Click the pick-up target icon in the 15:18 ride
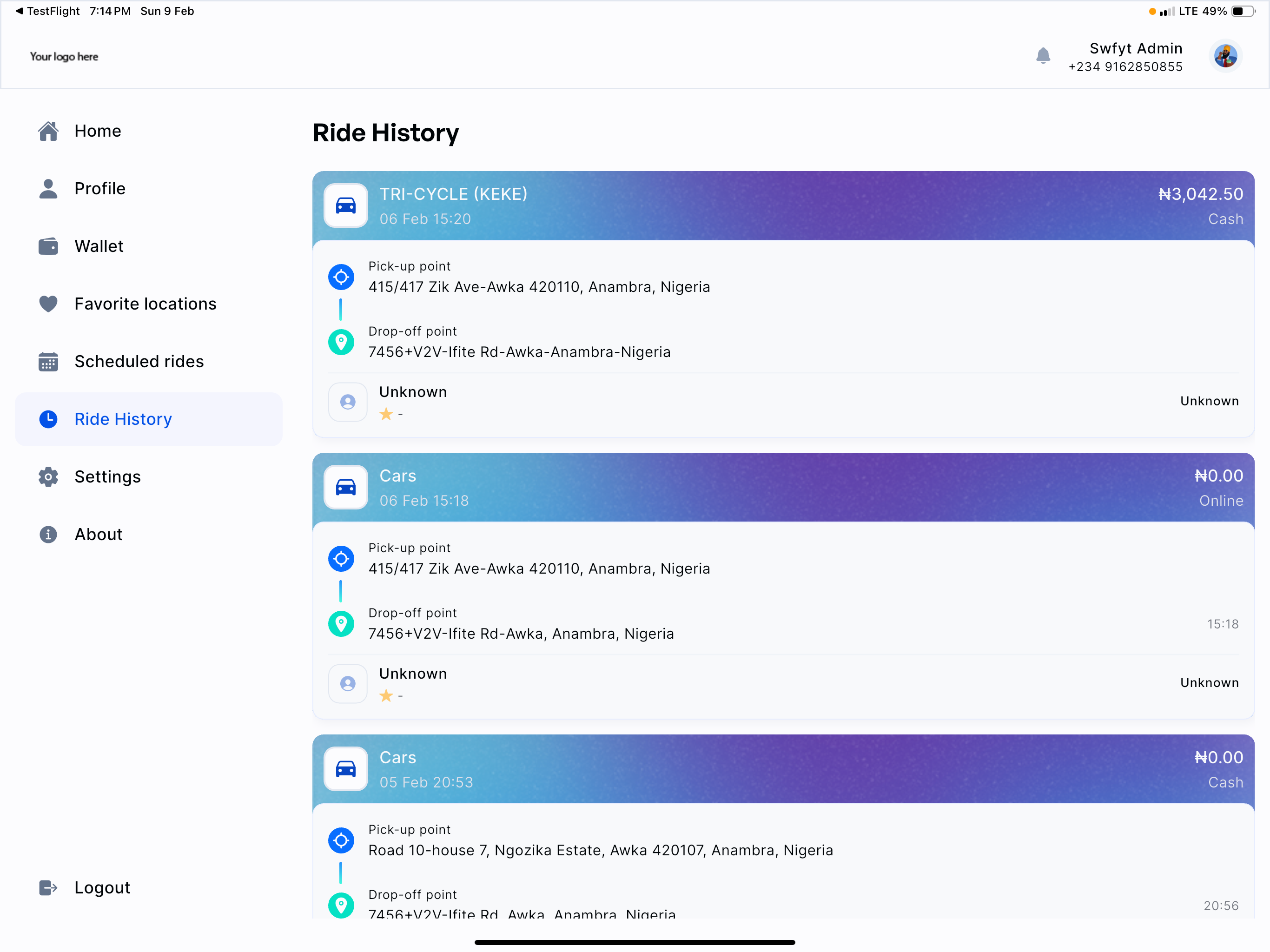This screenshot has width=1270, height=952. [x=341, y=559]
